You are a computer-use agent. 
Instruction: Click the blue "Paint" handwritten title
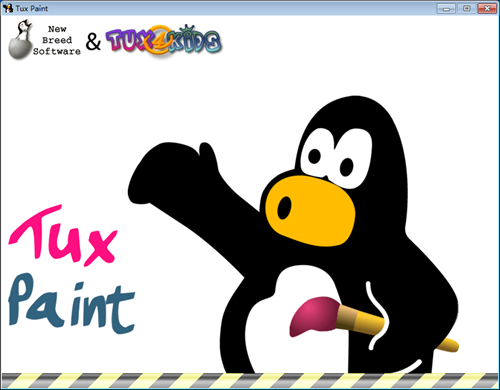pos(71,304)
